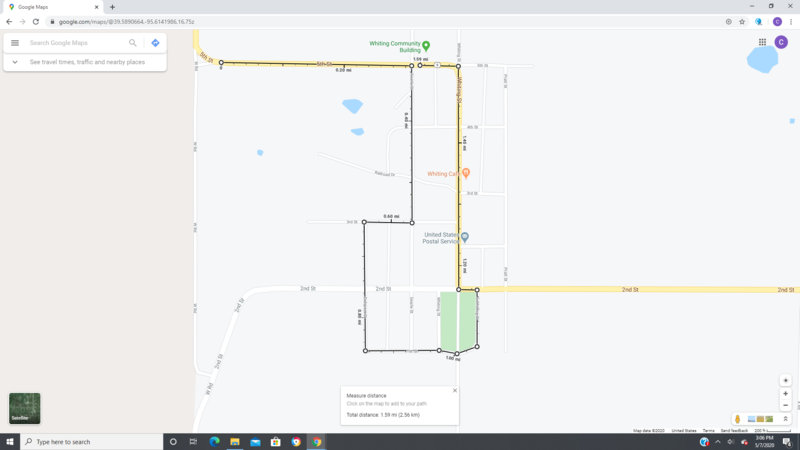
Task: Bookmark this page with the star
Action: [x=742, y=22]
